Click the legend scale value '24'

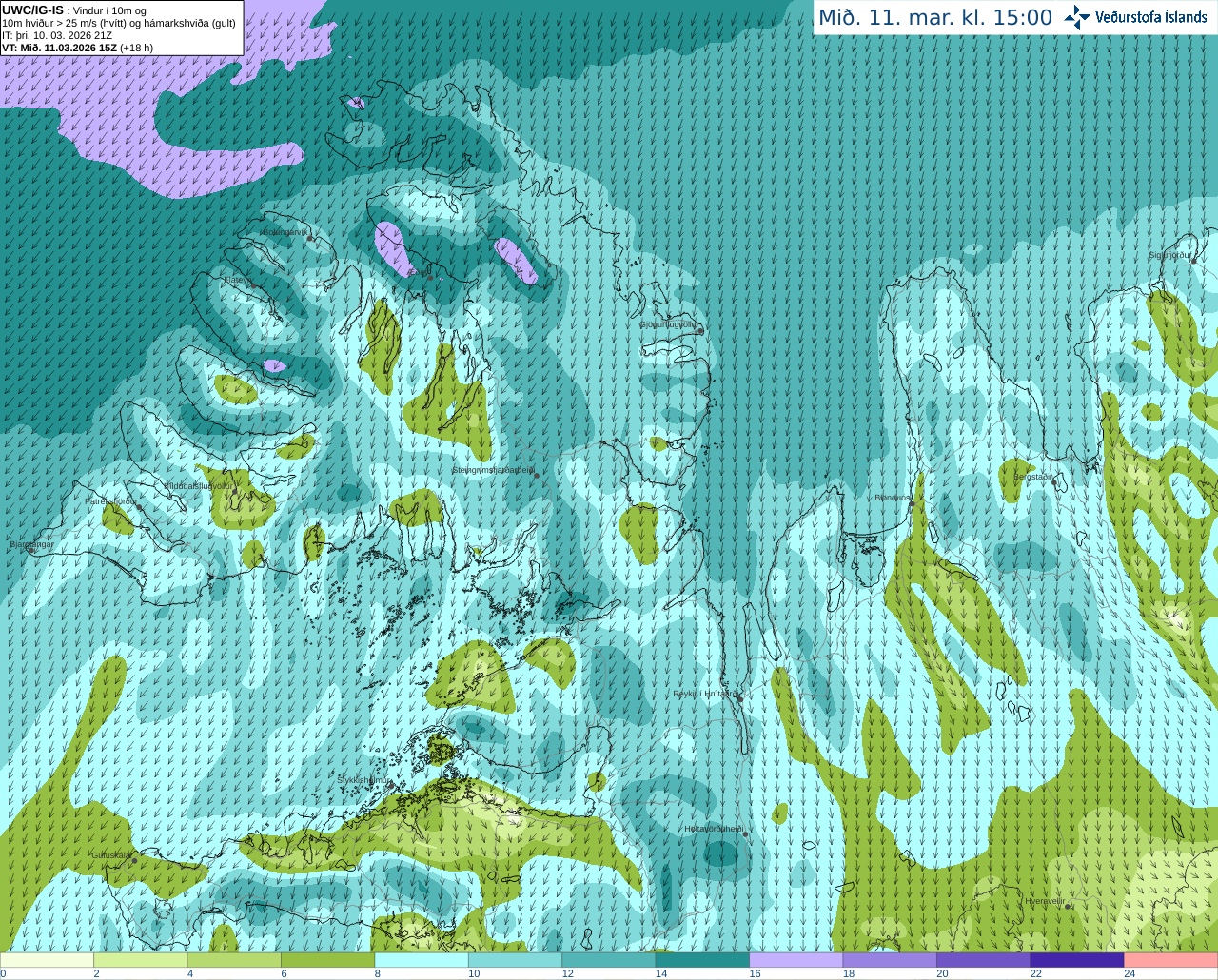pyautogui.click(x=1130, y=973)
